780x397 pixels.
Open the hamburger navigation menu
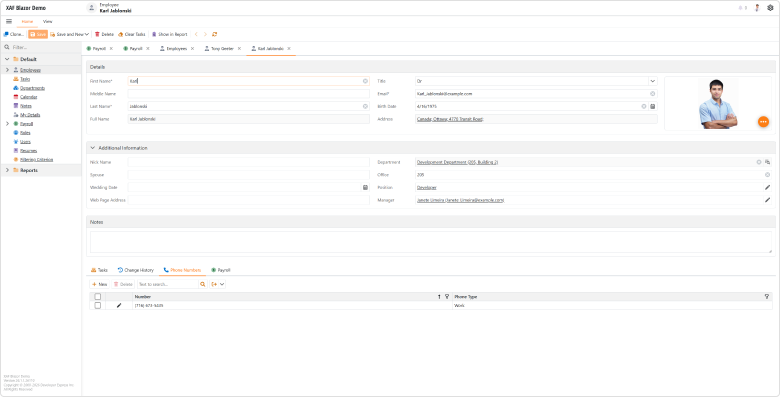(x=9, y=21)
